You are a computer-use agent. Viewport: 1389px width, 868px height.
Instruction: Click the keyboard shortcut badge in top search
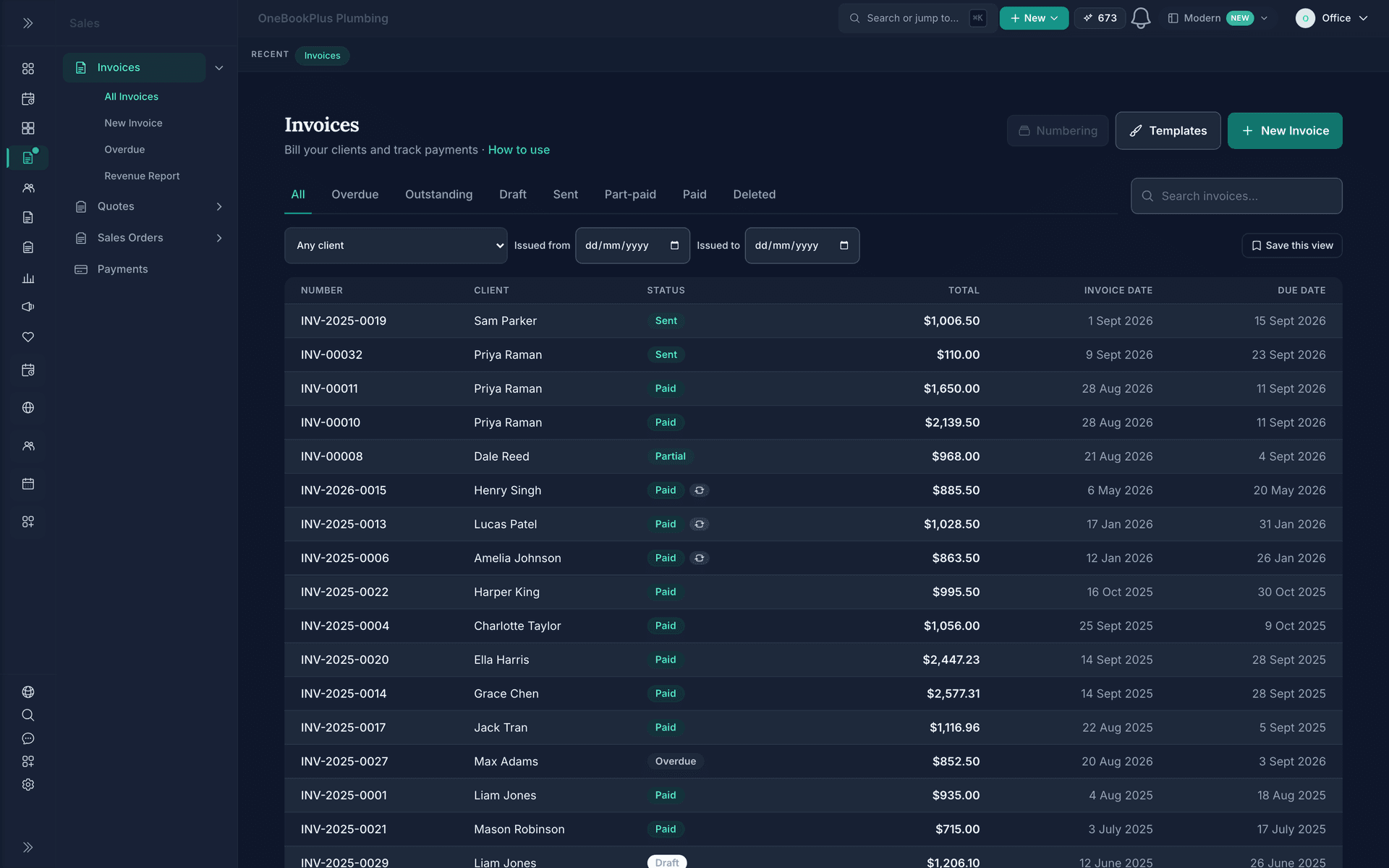[x=977, y=18]
